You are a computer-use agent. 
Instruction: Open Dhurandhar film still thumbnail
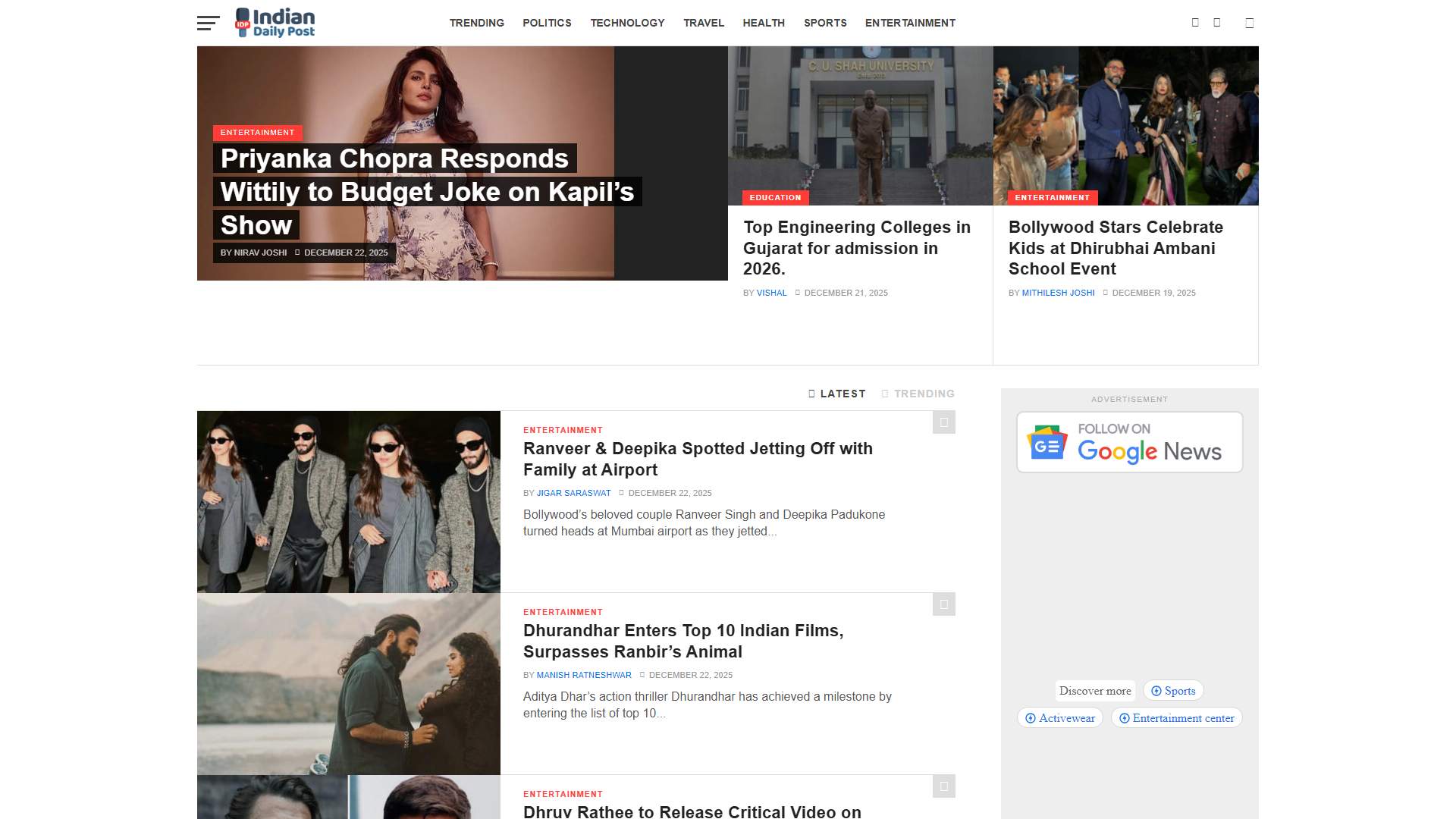349,683
